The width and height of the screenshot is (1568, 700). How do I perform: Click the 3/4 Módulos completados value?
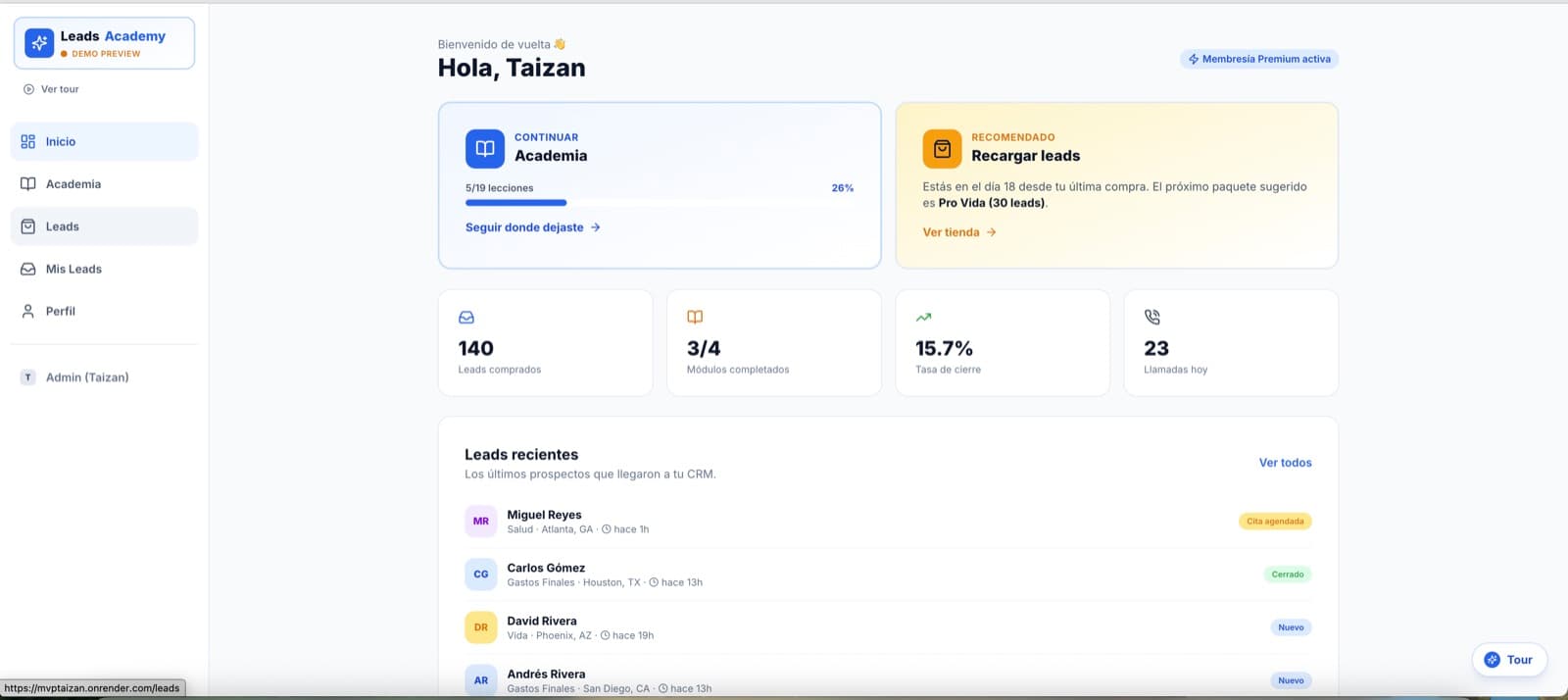point(704,349)
